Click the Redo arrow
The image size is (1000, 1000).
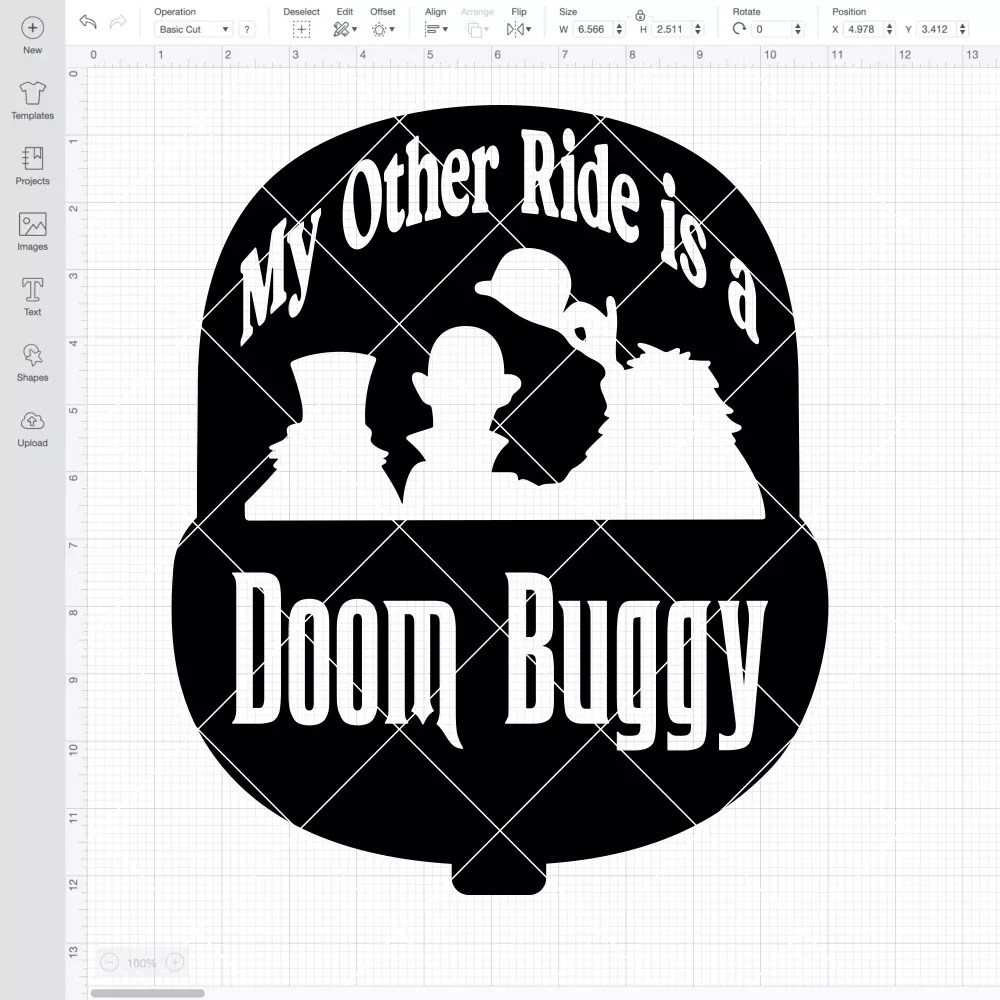[117, 22]
